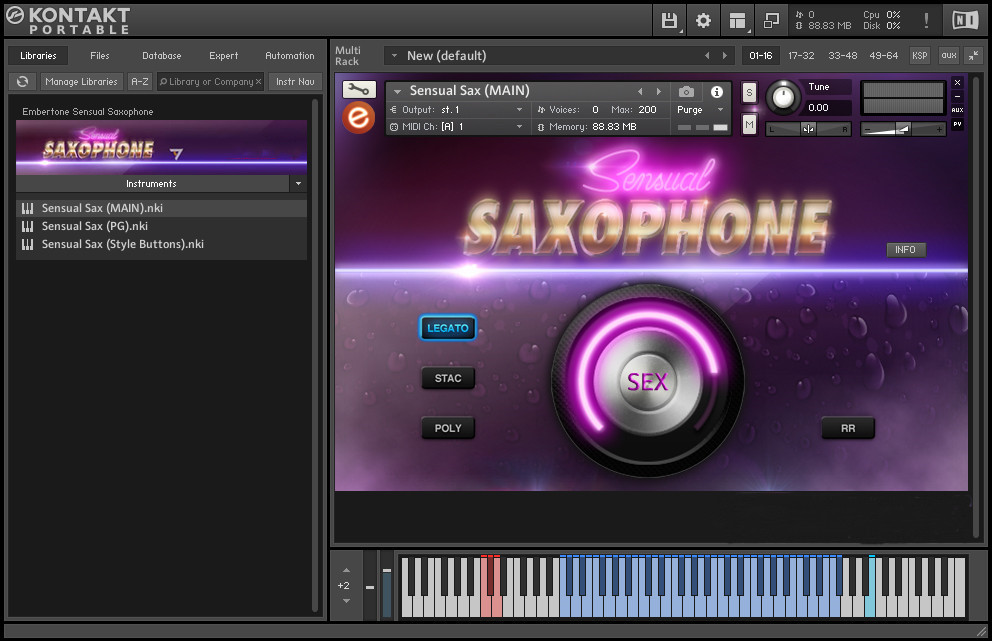Expand the Instruments dropdown arrow in library
992x641 pixels.
click(x=298, y=184)
